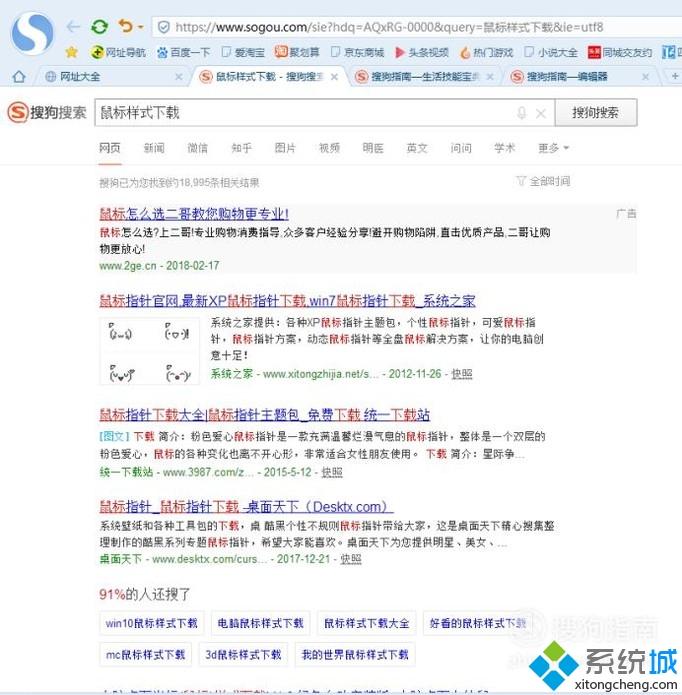This screenshot has width=682, height=695.
Task: Open 快照 for 桌面天下 result
Action: point(351,559)
